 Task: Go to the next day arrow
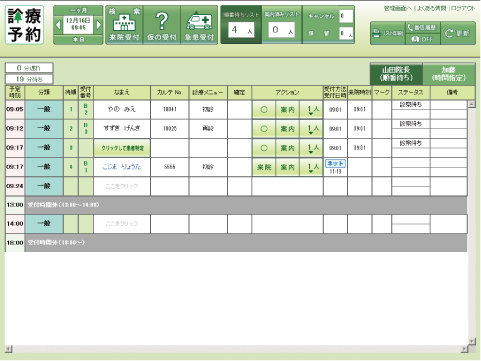point(98,25)
